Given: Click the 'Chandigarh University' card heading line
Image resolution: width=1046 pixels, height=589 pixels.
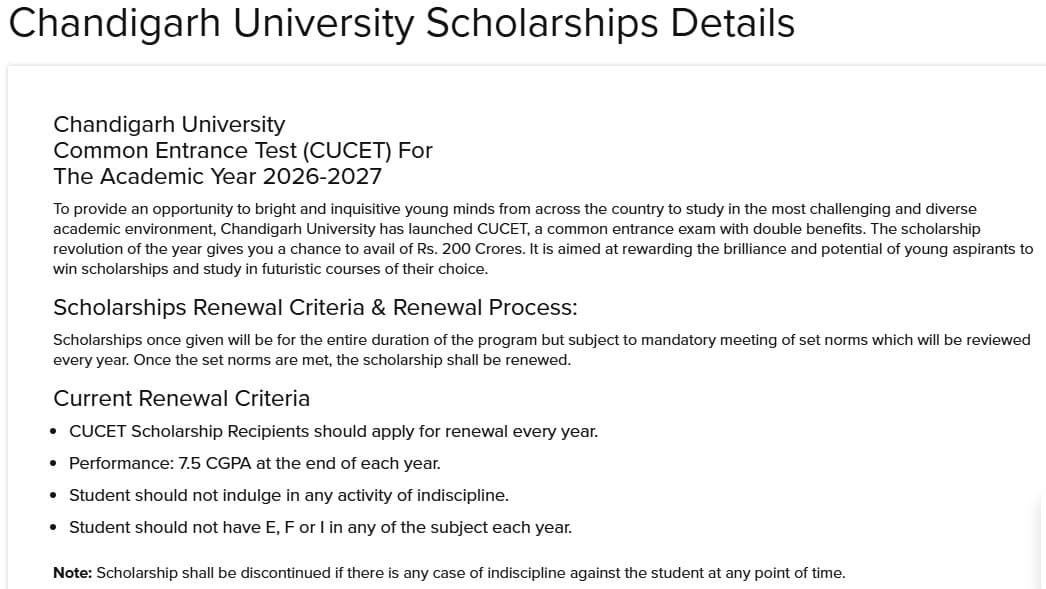Looking at the screenshot, I should 169,124.
